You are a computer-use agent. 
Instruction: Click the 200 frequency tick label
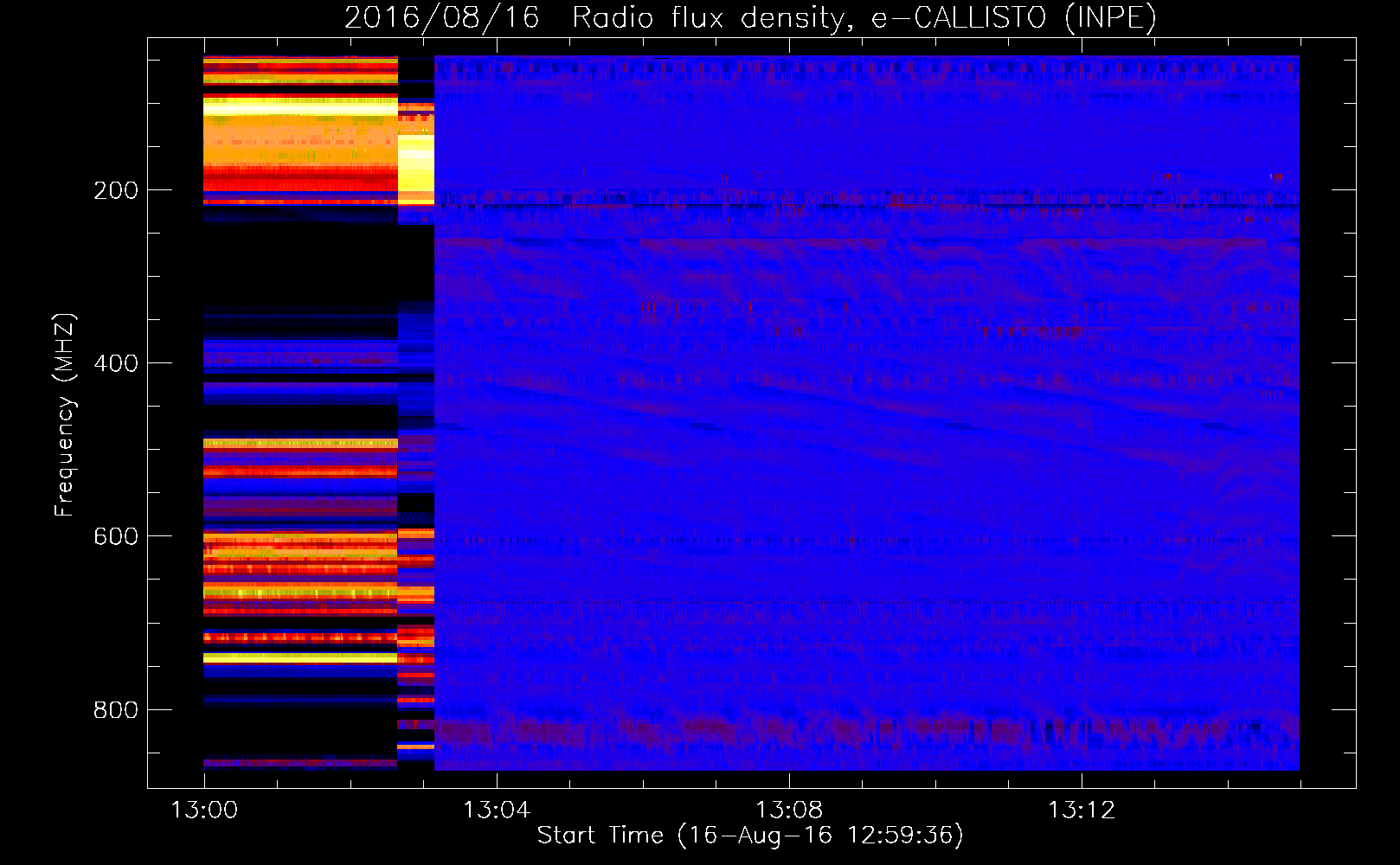click(116, 190)
